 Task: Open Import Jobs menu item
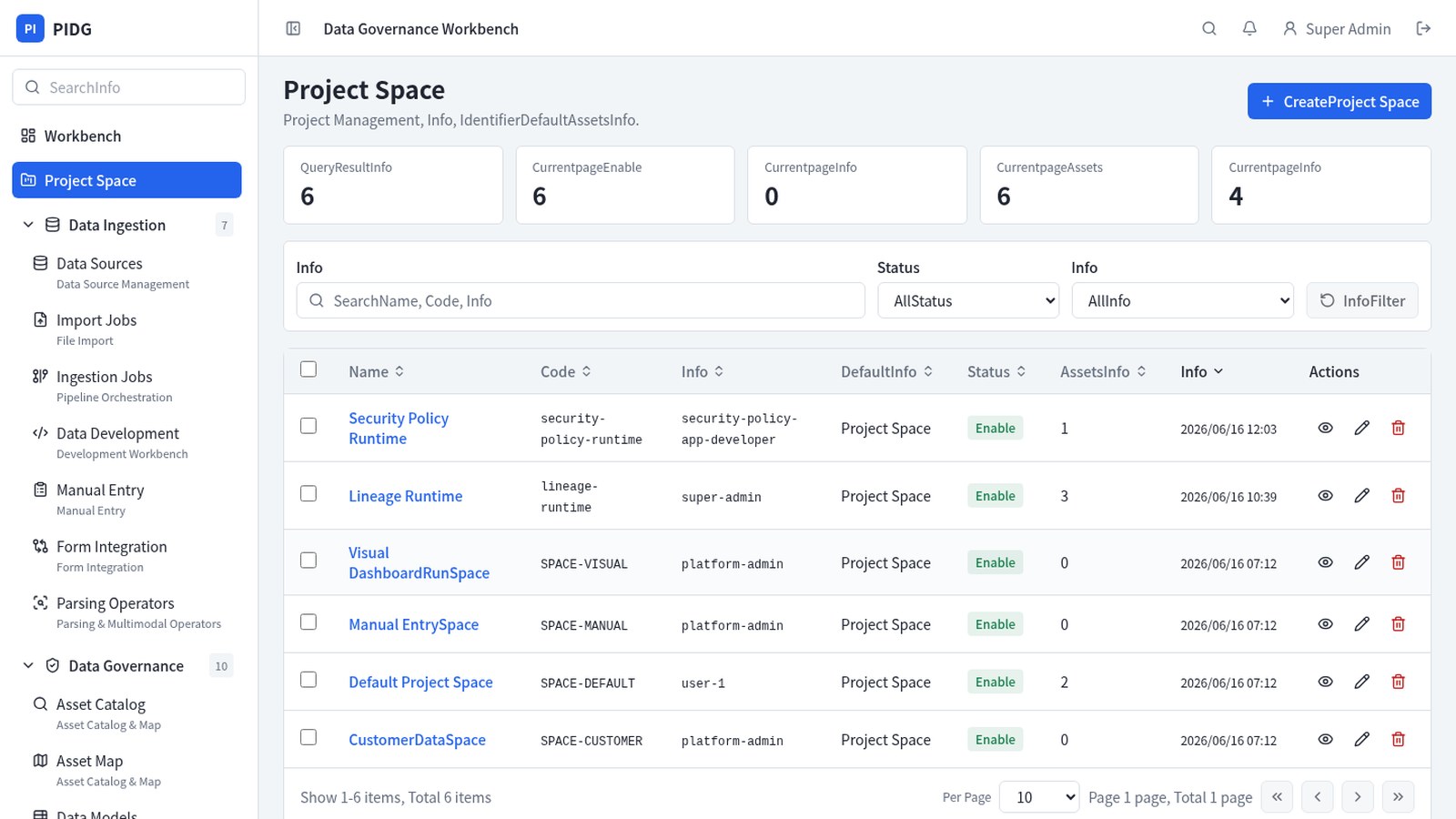coord(126,329)
